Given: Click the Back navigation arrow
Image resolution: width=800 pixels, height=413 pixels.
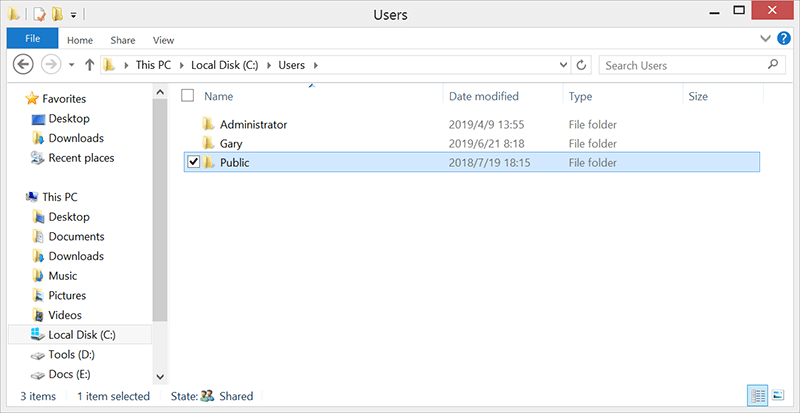Looking at the screenshot, I should point(23,64).
